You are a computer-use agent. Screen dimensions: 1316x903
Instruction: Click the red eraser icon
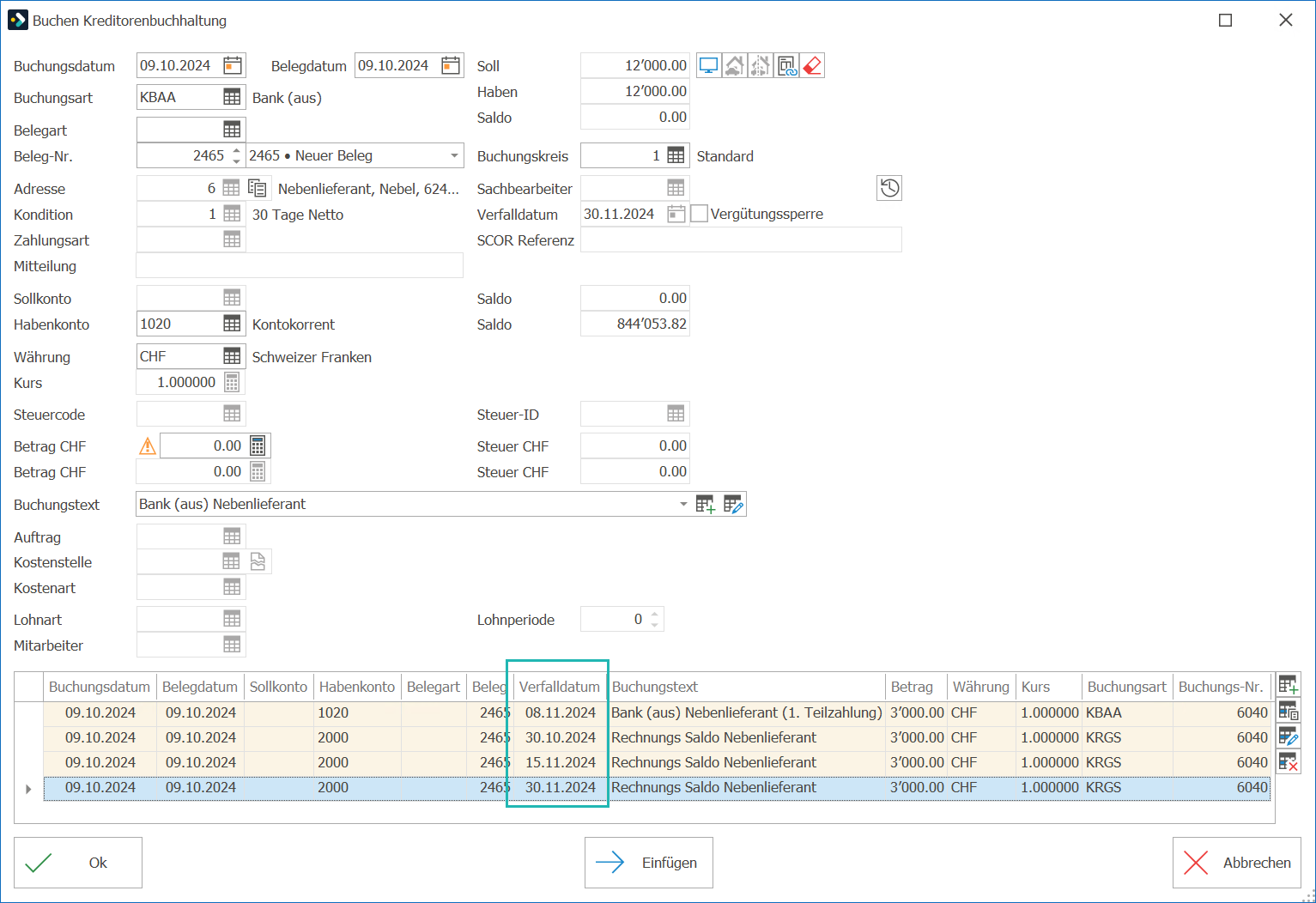812,66
